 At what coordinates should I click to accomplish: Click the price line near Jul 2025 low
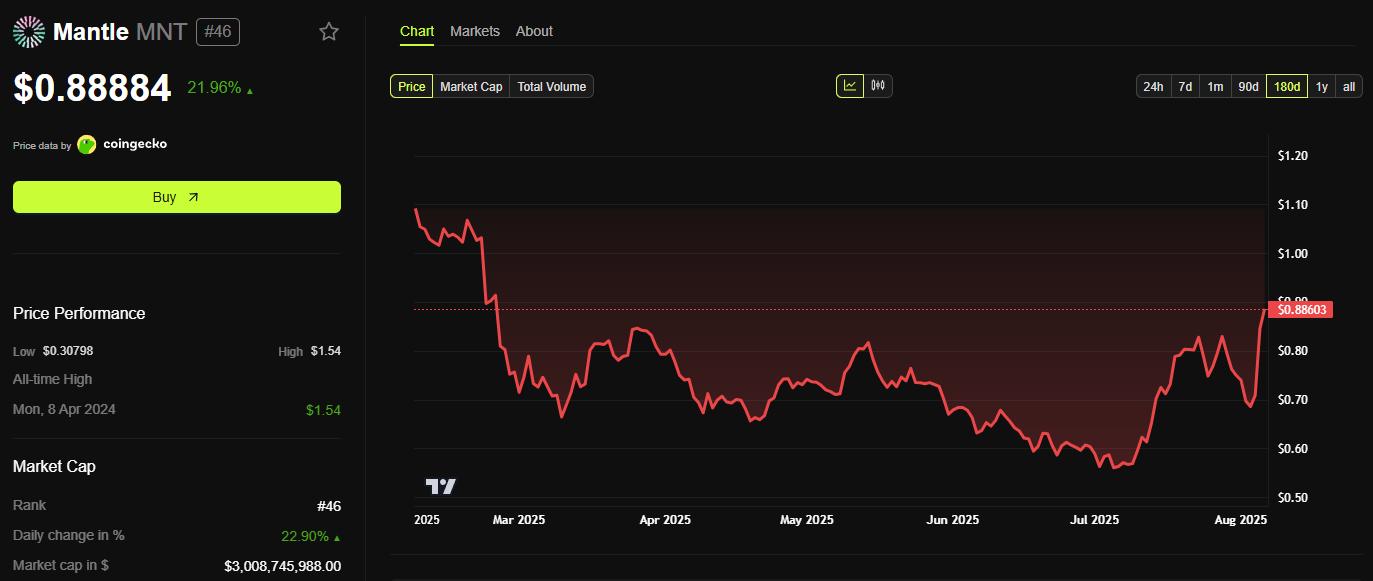(1113, 467)
